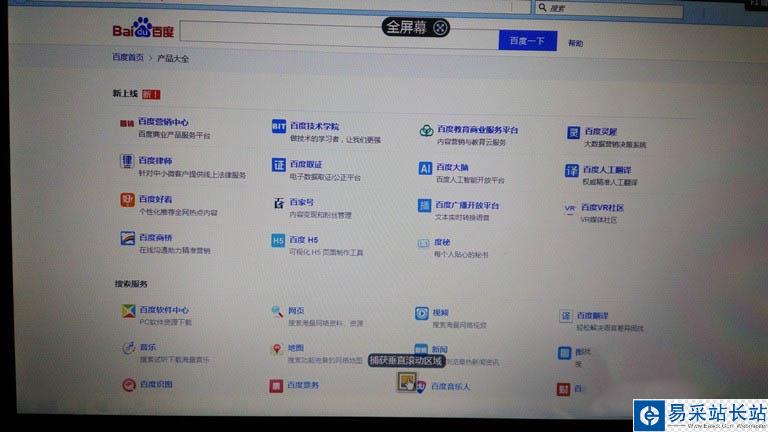Select the capture vertical scrolling area icon
The height and width of the screenshot is (432, 768).
407,382
